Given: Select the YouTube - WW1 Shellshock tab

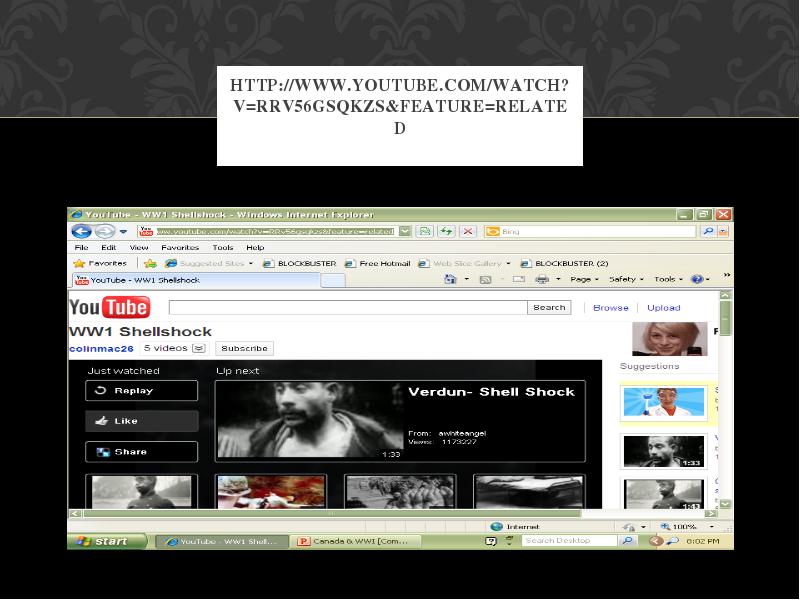Looking at the screenshot, I should [x=196, y=280].
